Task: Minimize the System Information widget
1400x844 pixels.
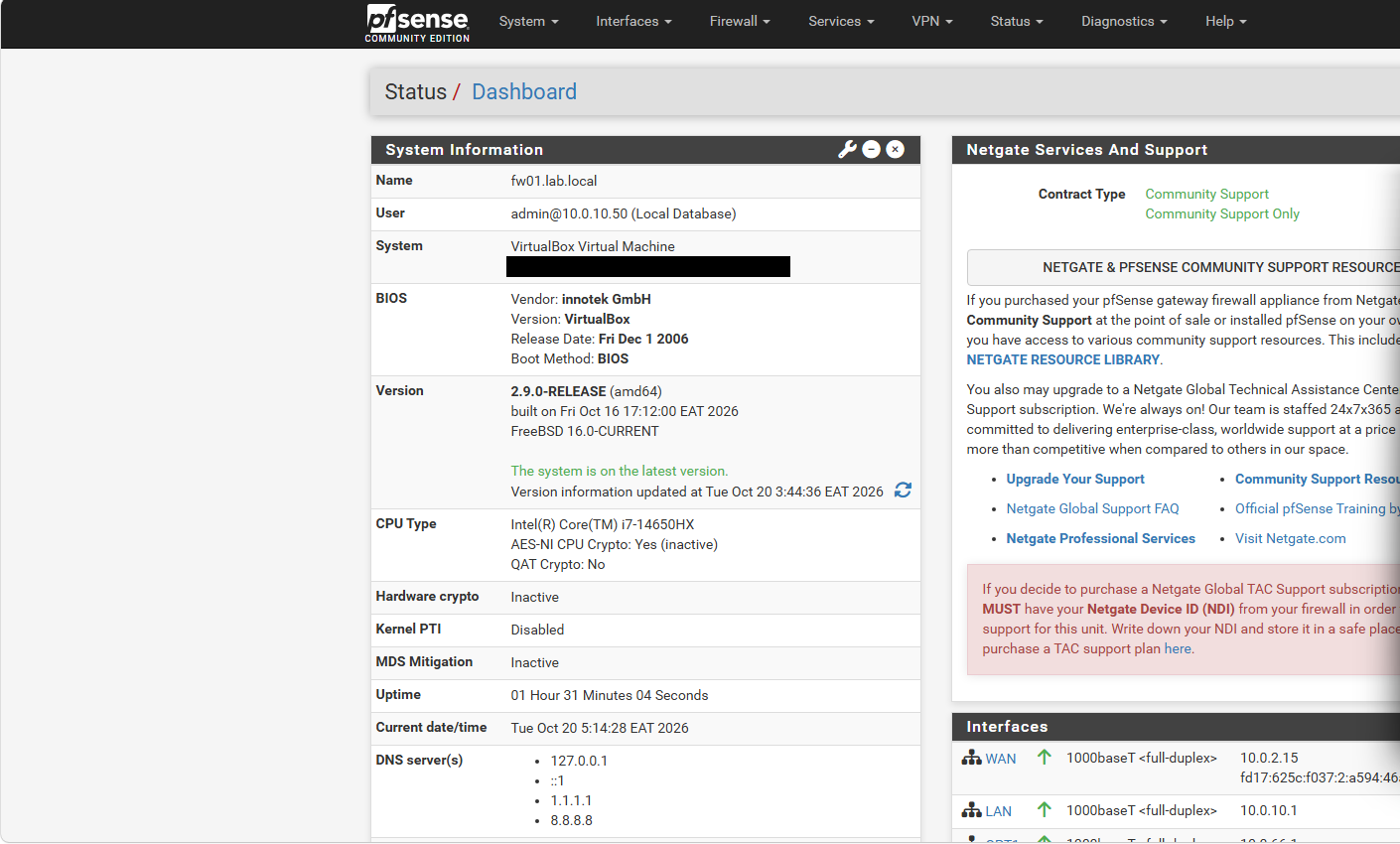Action: (x=872, y=149)
